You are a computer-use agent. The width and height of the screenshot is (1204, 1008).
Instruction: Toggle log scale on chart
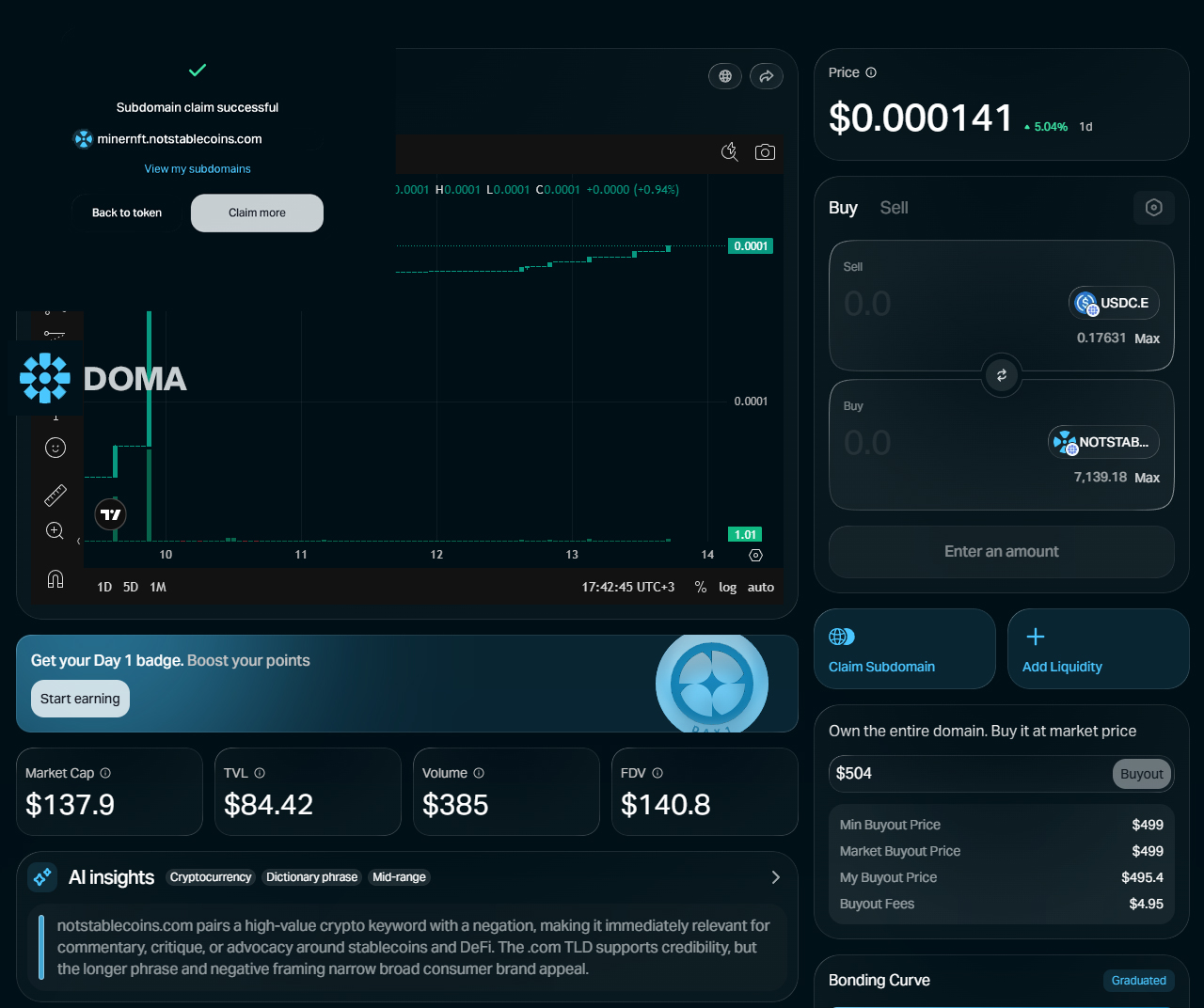727,587
